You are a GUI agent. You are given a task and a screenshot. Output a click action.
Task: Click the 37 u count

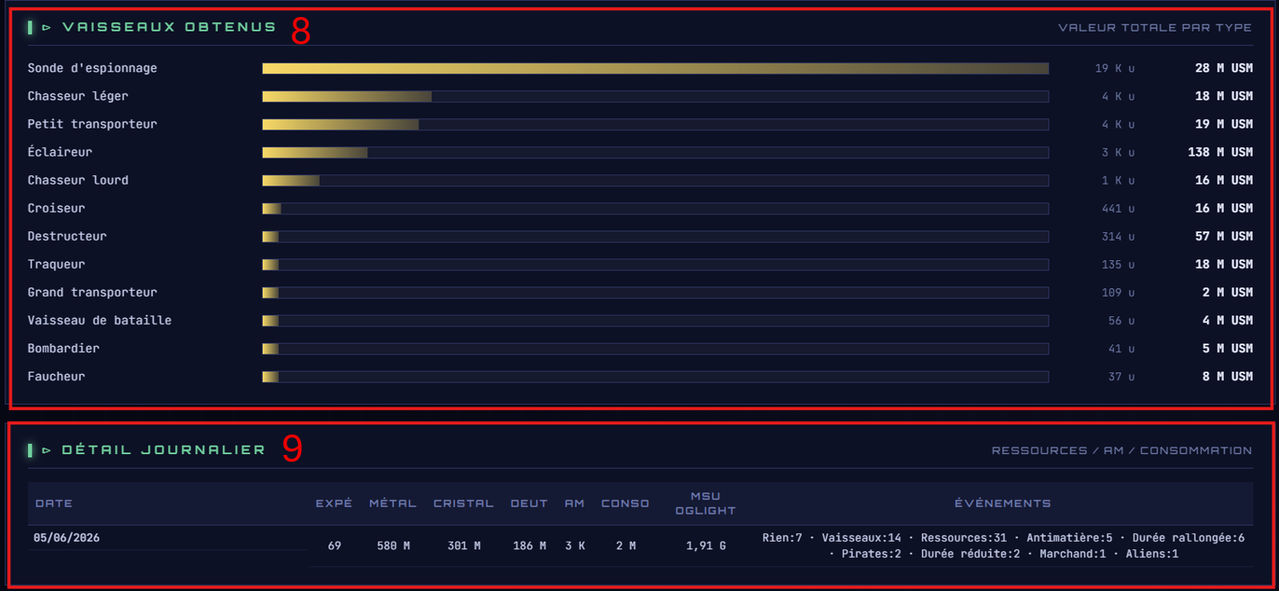1121,376
